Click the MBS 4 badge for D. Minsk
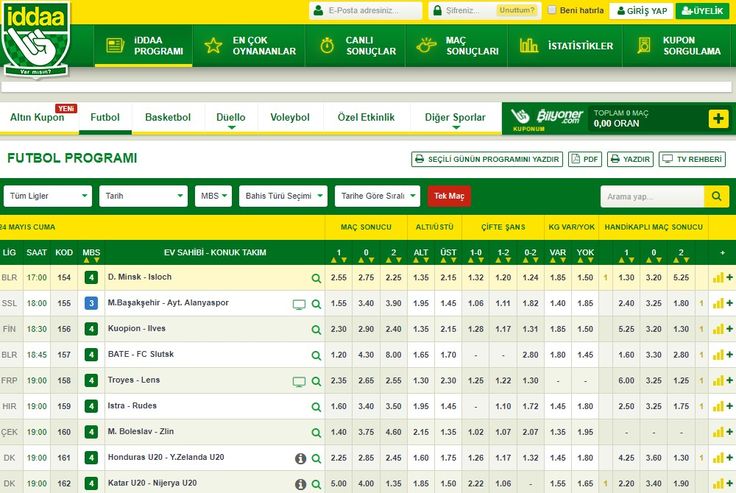 coord(91,277)
